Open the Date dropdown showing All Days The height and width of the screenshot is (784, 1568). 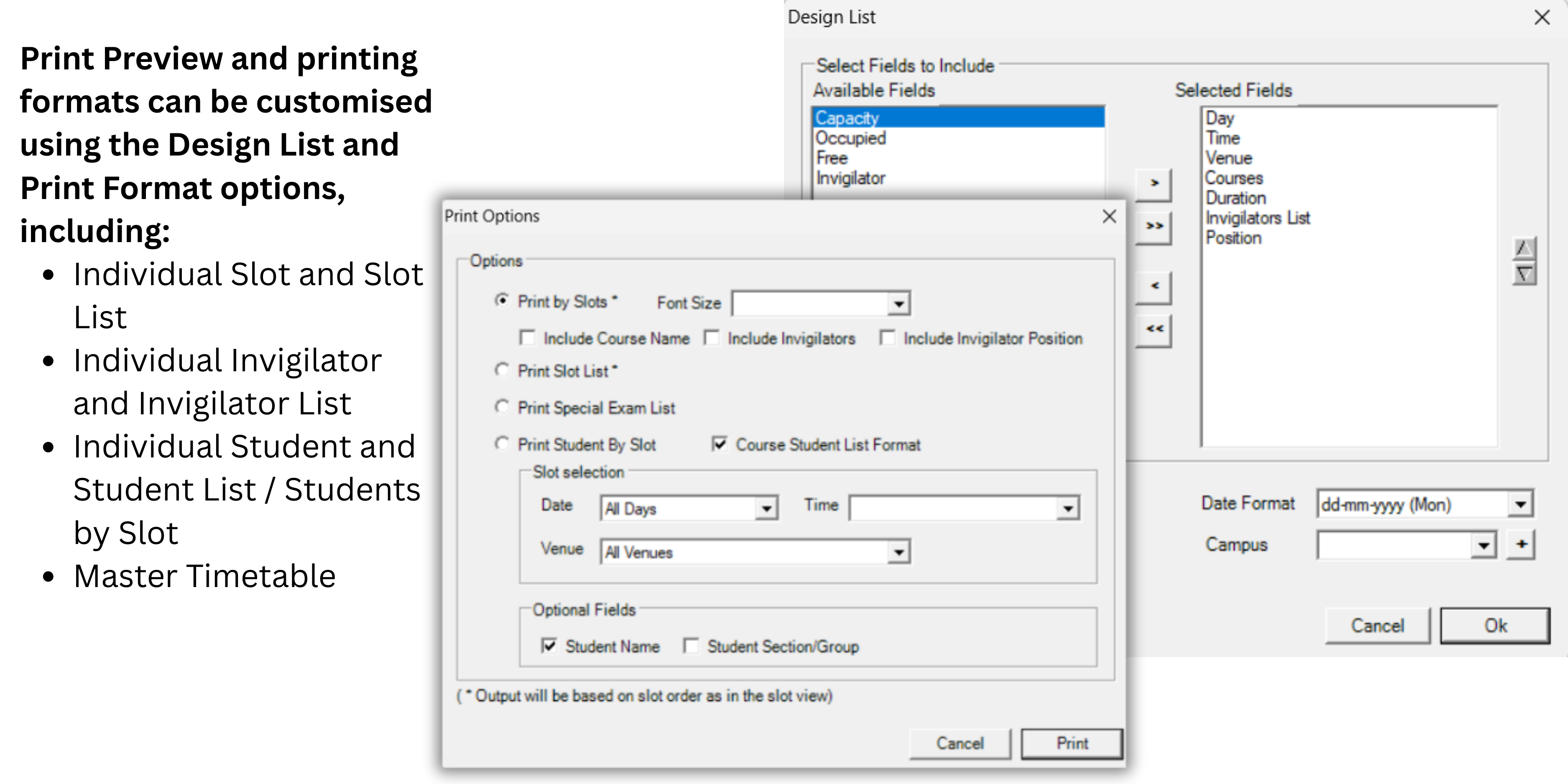point(766,507)
